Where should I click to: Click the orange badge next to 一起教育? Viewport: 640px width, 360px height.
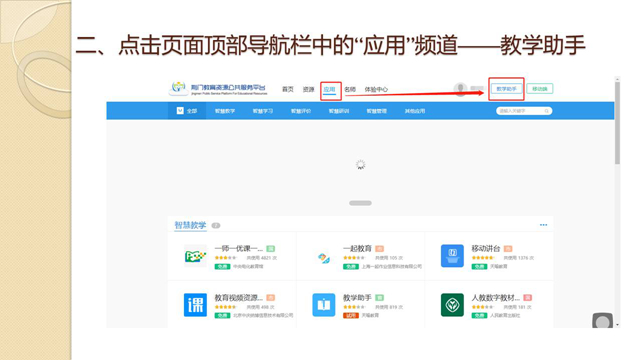380,249
